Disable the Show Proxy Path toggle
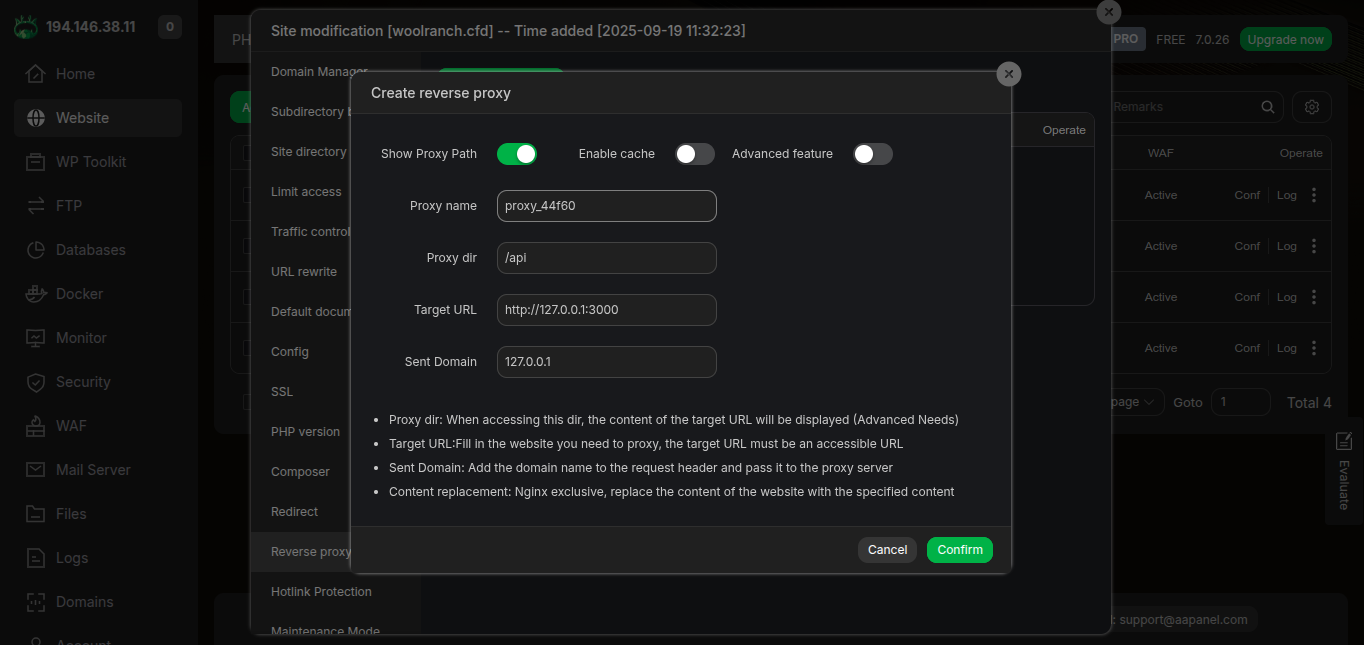This screenshot has height=649, width=1364. (517, 154)
